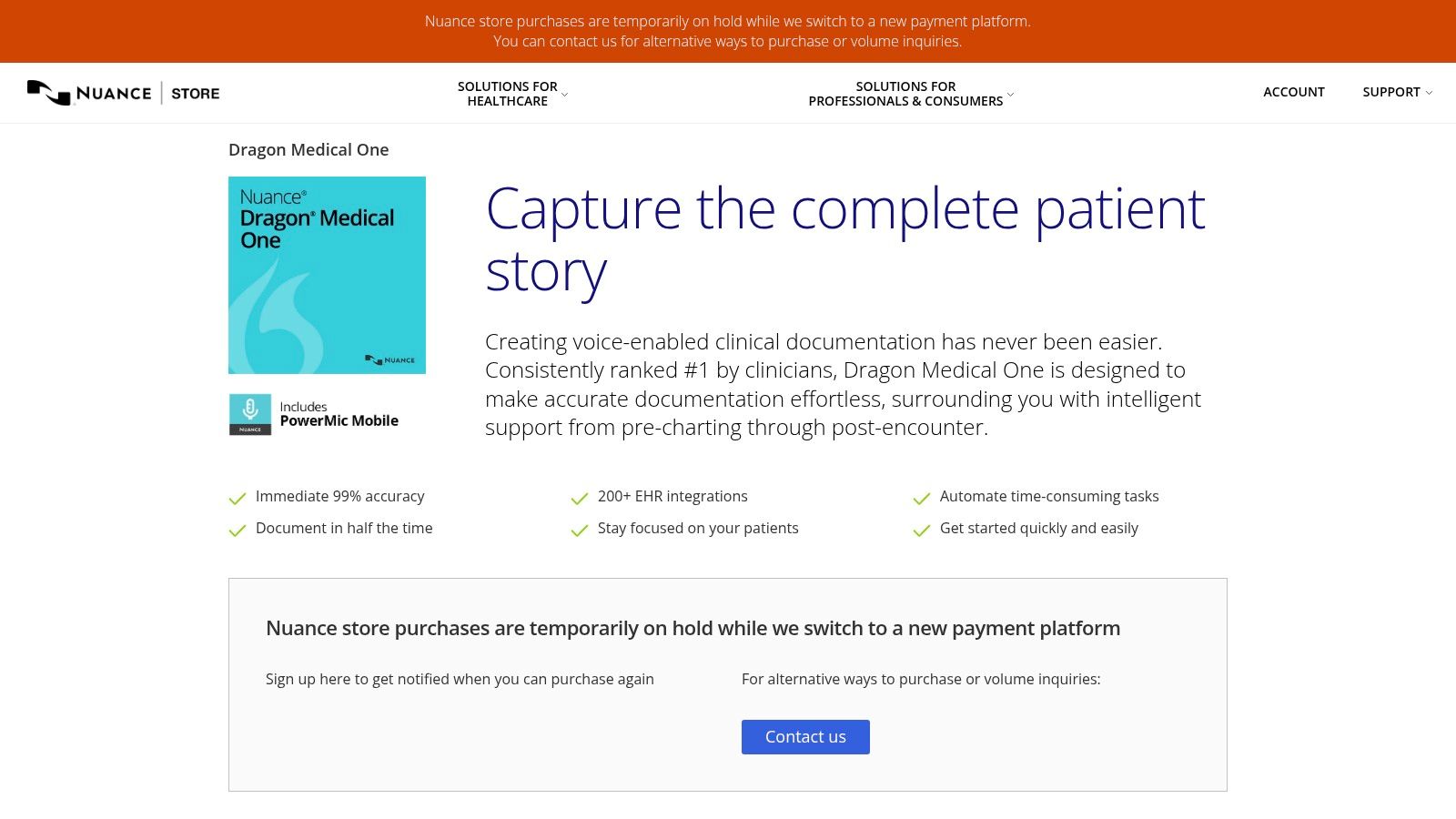Click the 'Nuance store purchases are temporarily on hold' heading in the gray box
Image resolution: width=1456 pixels, height=819 pixels.
tap(693, 628)
